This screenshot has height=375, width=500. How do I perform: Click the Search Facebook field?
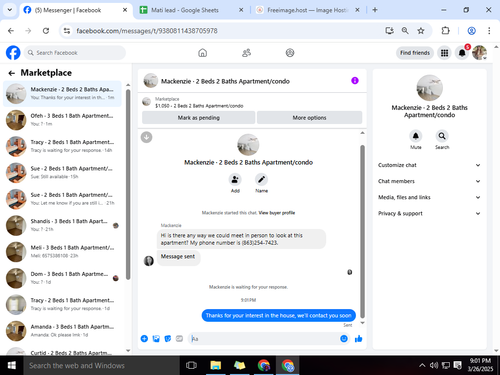coord(75,53)
